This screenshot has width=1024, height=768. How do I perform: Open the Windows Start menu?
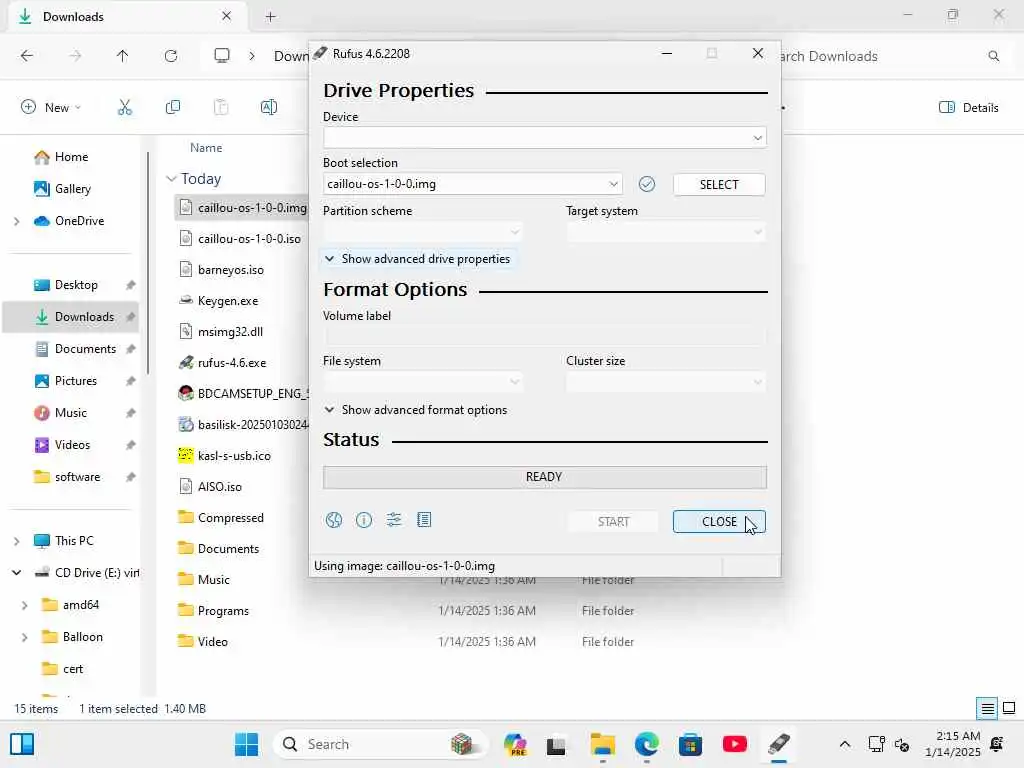pos(246,744)
